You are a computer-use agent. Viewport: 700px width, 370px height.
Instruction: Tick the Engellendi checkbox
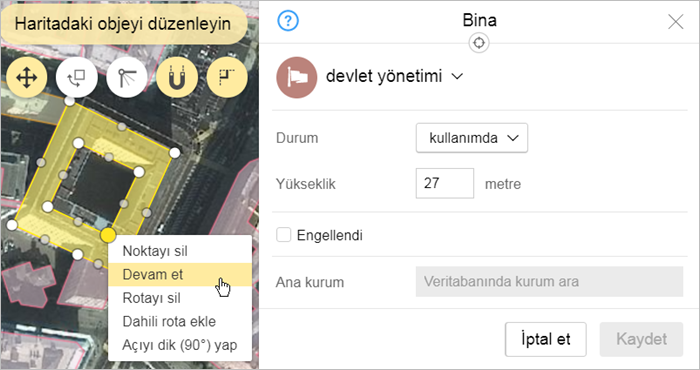(283, 234)
